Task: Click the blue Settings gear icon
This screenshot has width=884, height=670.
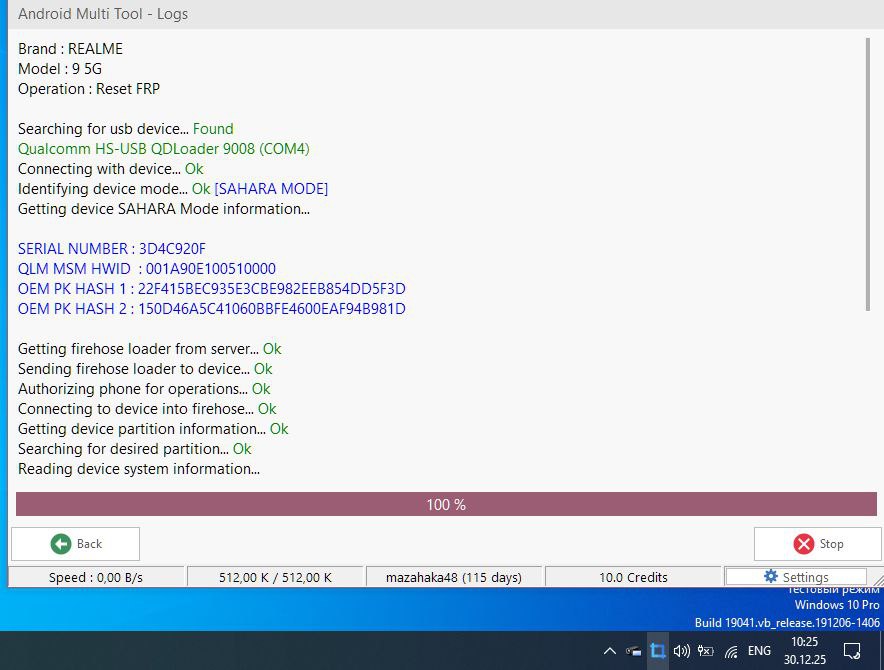Action: (771, 576)
